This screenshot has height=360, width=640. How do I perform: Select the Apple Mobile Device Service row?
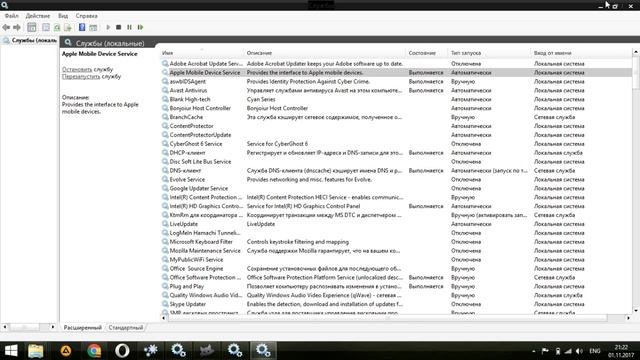[x=396, y=73]
